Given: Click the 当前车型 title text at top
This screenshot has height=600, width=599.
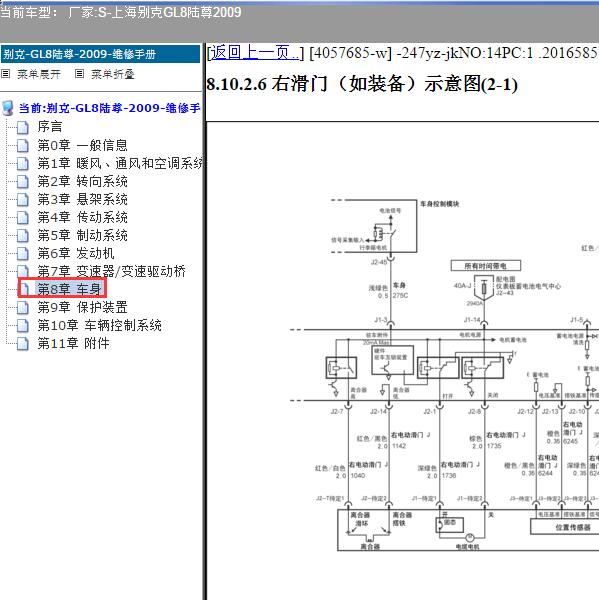Looking at the screenshot, I should pyautogui.click(x=121, y=12).
